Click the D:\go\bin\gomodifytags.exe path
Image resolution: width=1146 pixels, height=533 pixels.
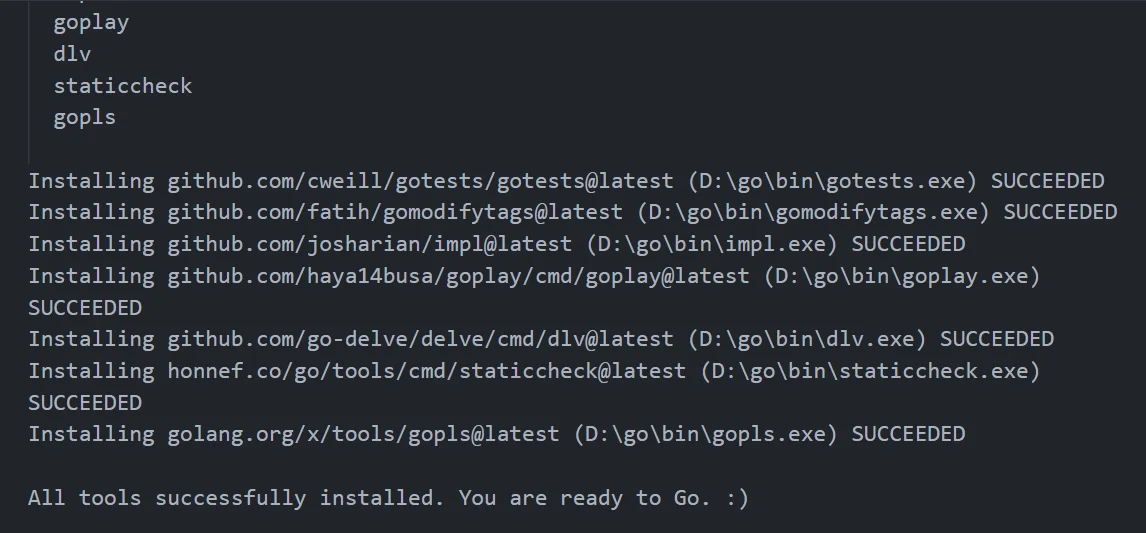pyautogui.click(x=813, y=212)
